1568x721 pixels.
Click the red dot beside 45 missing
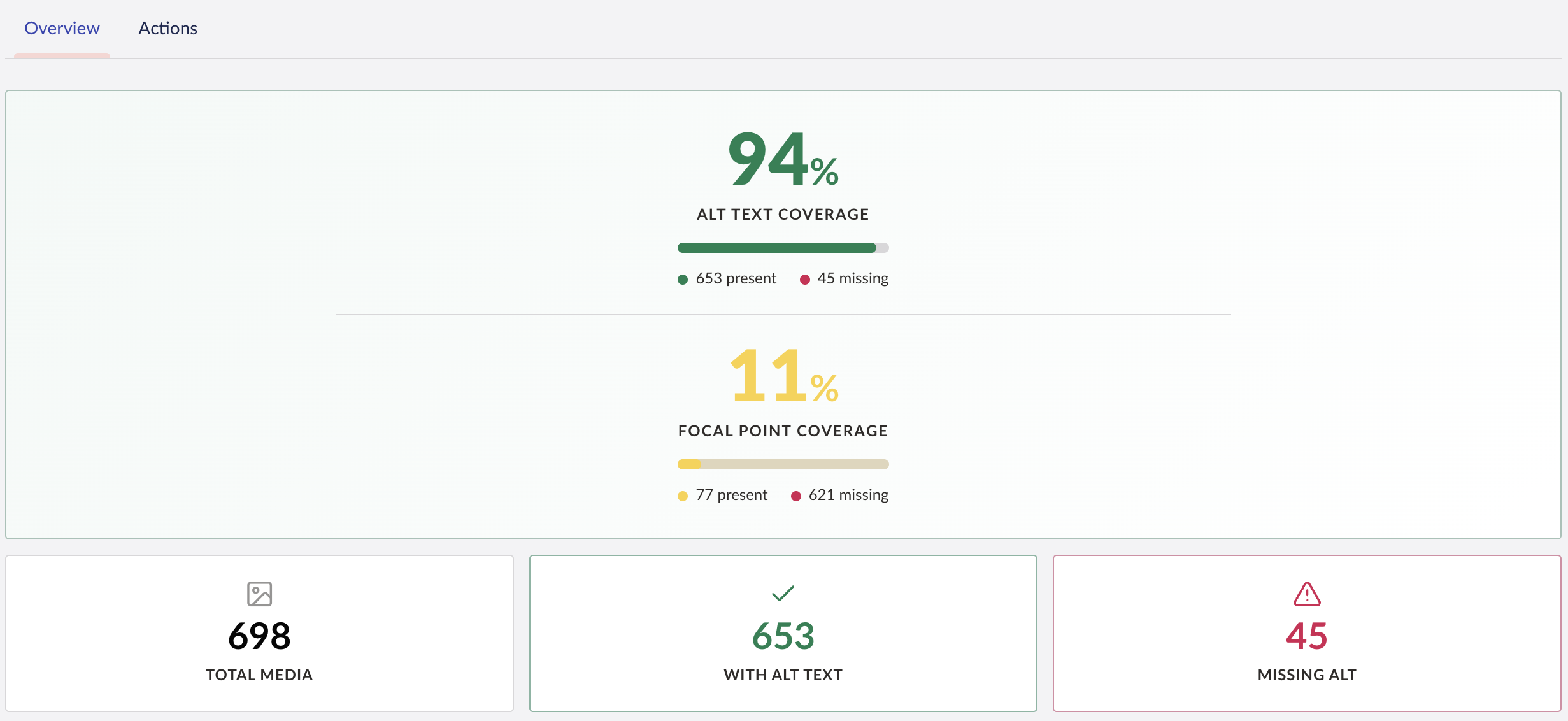[x=804, y=280]
